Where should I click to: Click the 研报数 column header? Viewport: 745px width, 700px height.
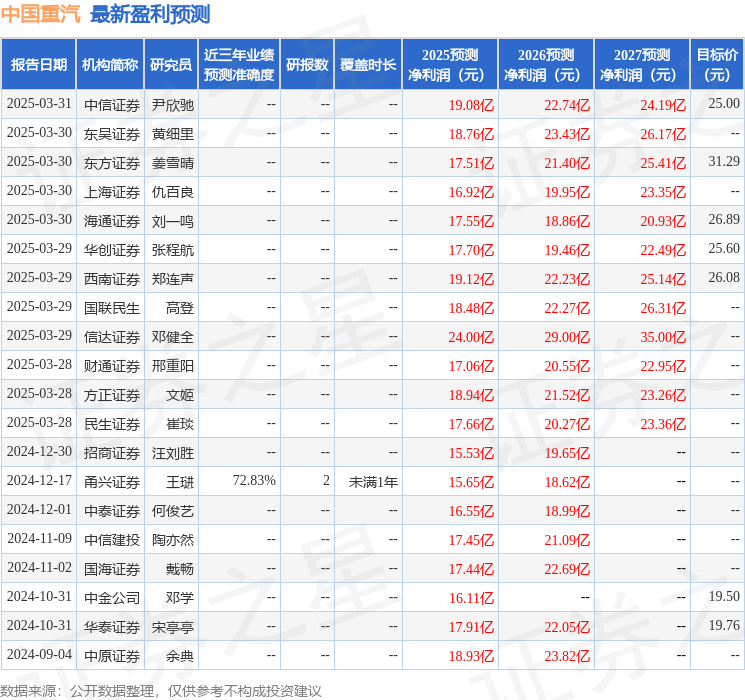(307, 65)
